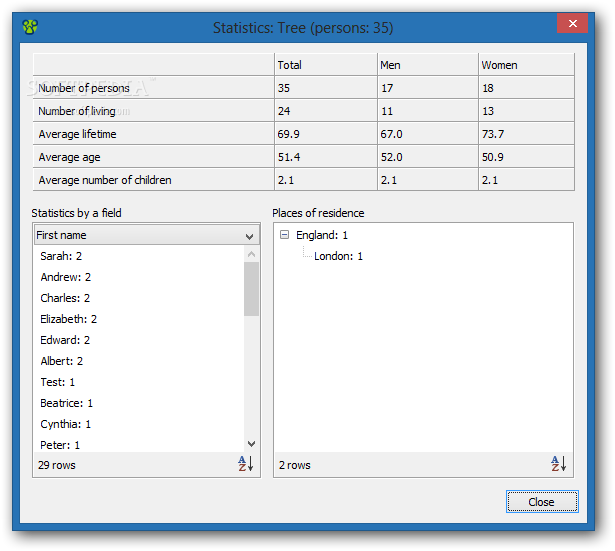This screenshot has width=615, height=551.
Task: Click the name list scroll down arrow
Action: coord(251,444)
